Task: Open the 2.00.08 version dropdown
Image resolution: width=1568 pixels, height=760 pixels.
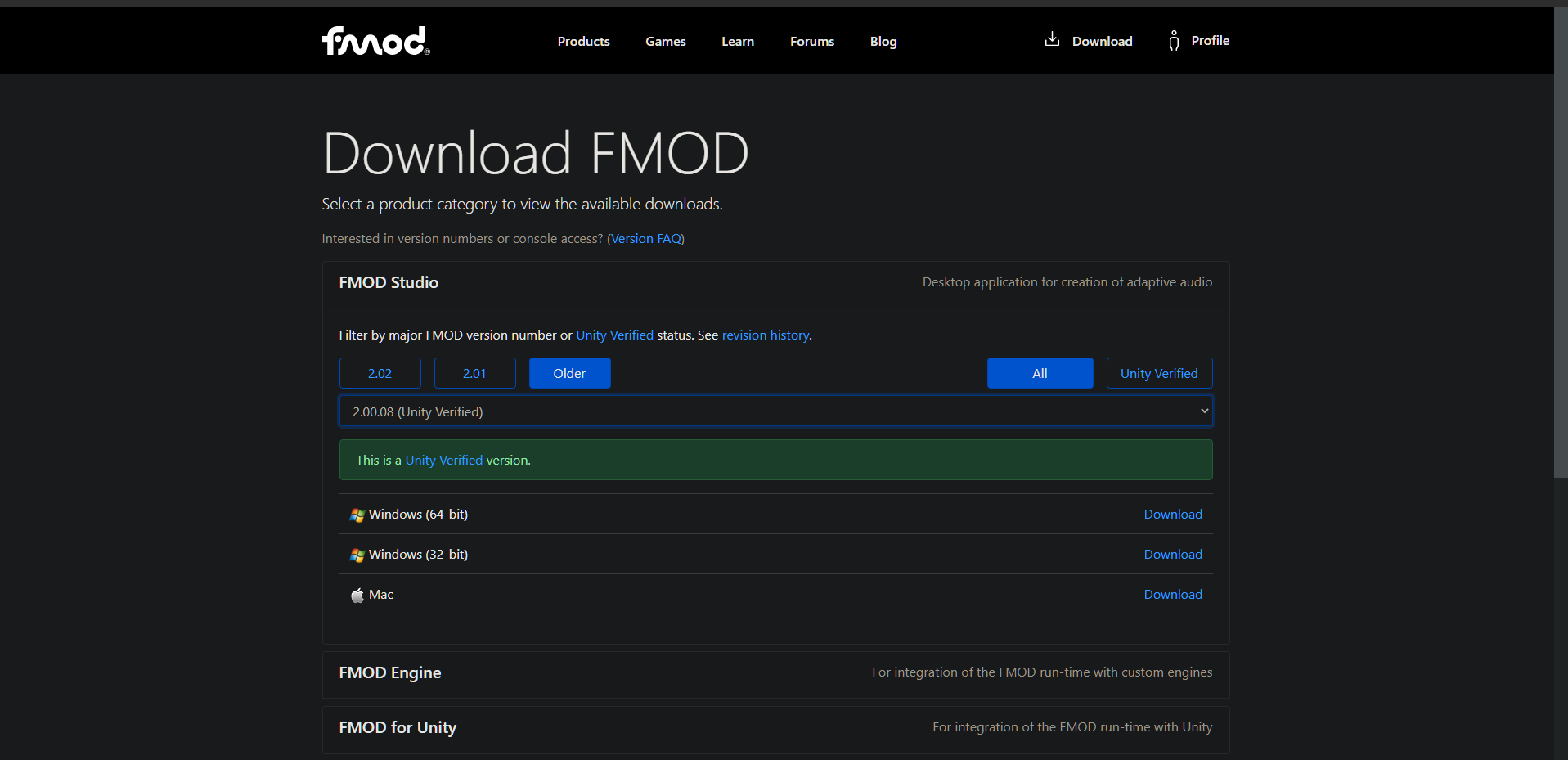Action: (776, 411)
